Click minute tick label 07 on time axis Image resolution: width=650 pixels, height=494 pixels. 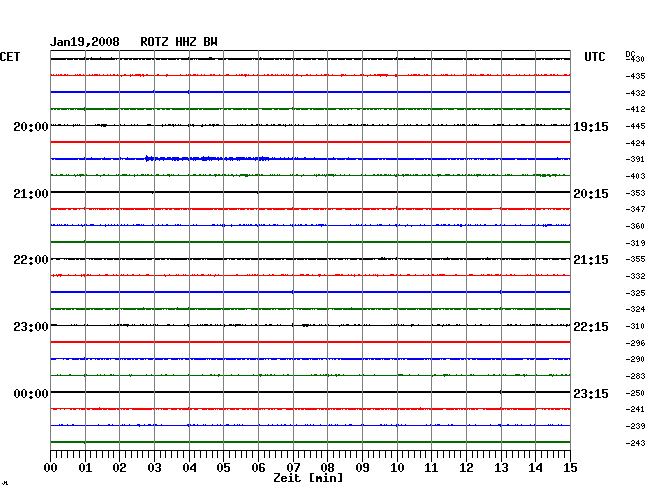(x=293, y=468)
